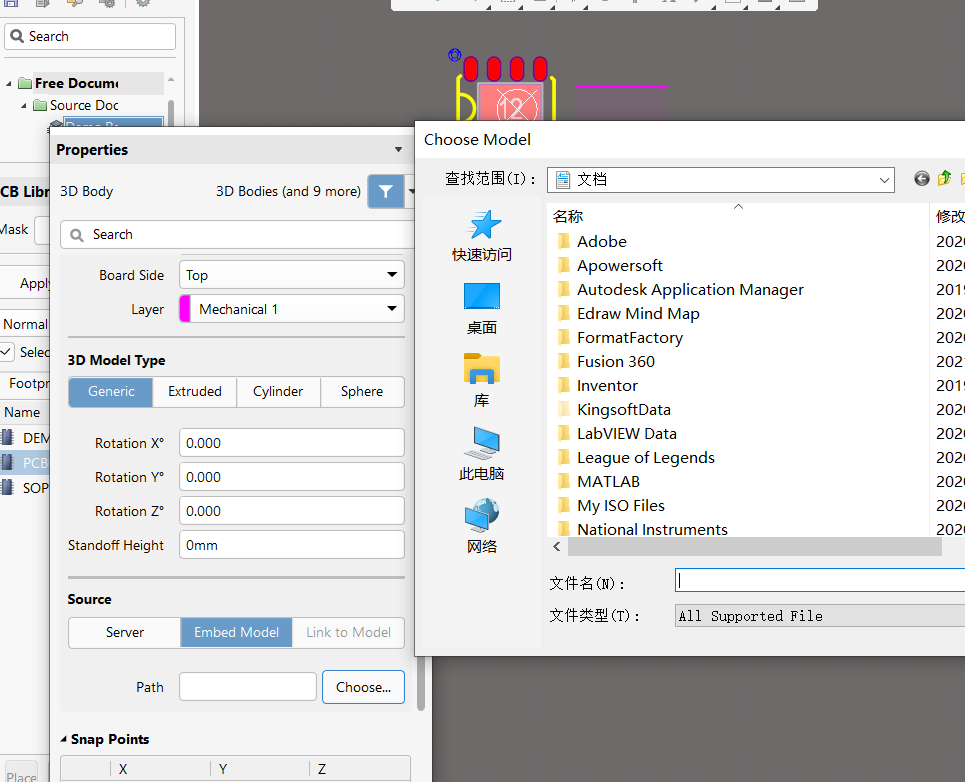Collapse the Source Documents tree node
Image resolution: width=965 pixels, height=782 pixels.
[23, 106]
